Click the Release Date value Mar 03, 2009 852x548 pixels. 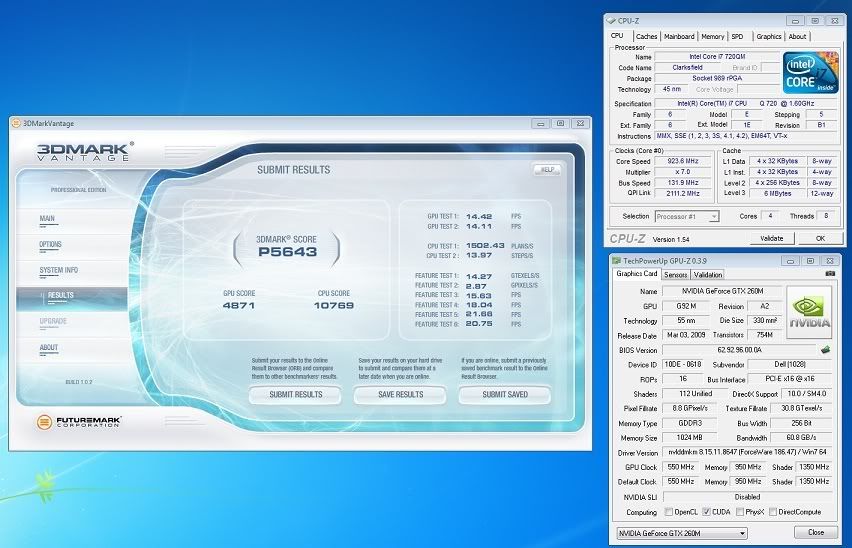[x=686, y=335]
